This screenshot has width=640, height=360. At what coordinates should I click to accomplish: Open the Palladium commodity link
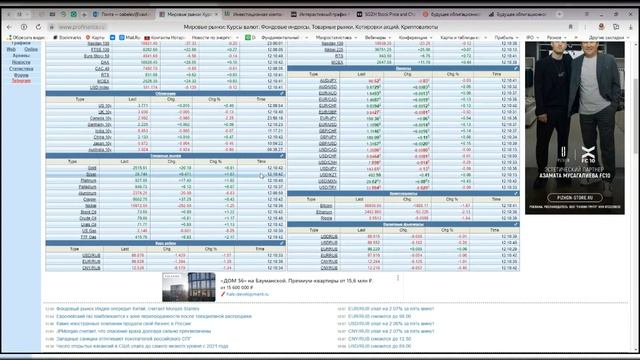pos(87,187)
